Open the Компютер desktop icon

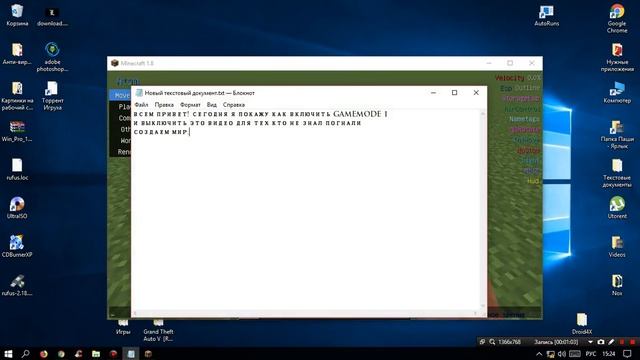pyautogui.click(x=617, y=92)
